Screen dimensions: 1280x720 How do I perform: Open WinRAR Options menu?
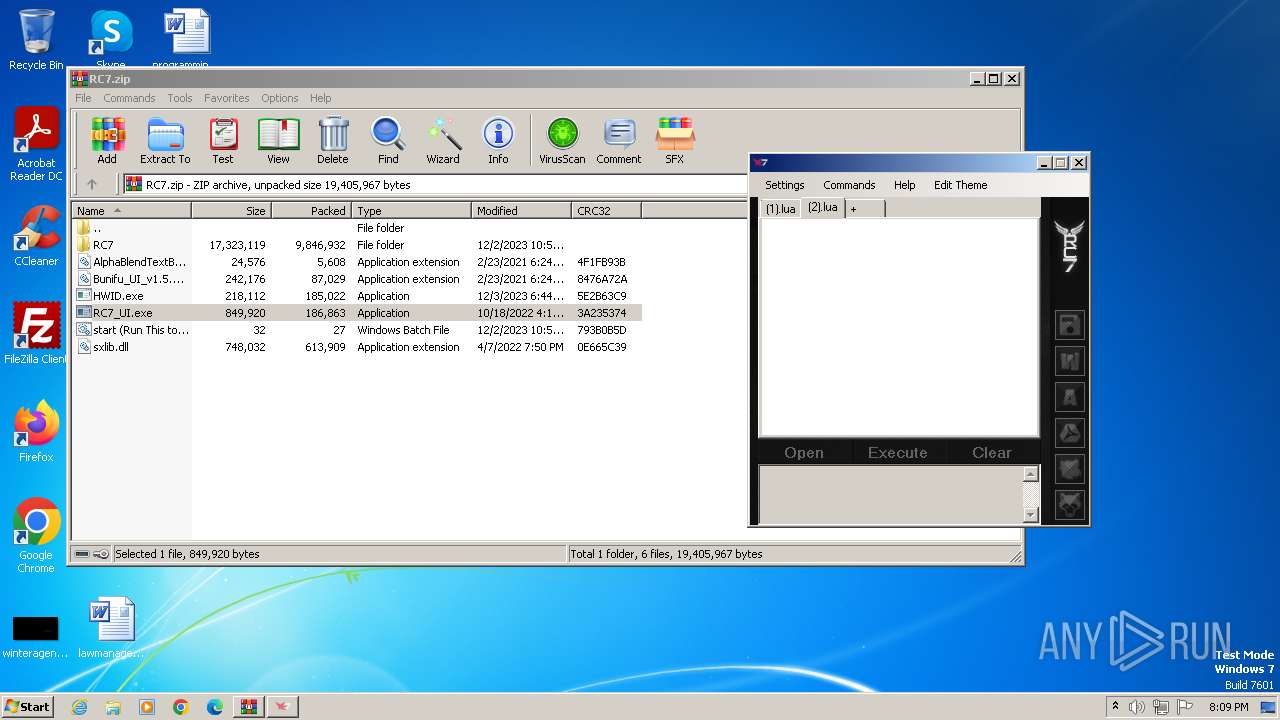pos(280,98)
